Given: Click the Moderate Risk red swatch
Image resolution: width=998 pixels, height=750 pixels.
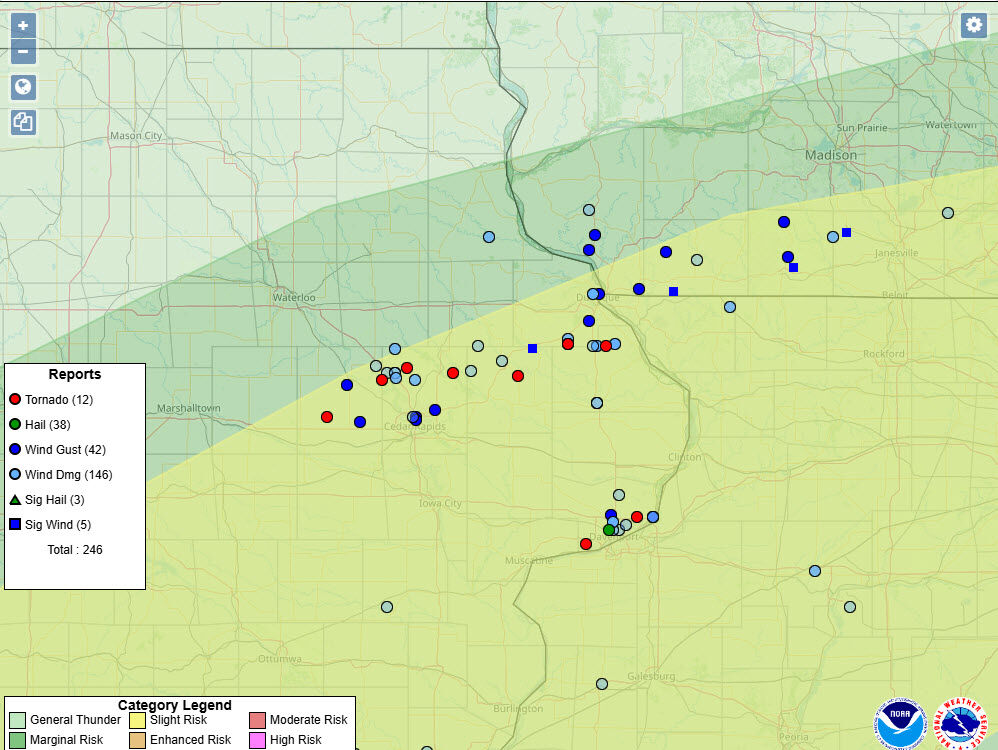Looking at the screenshot, I should pos(258,720).
